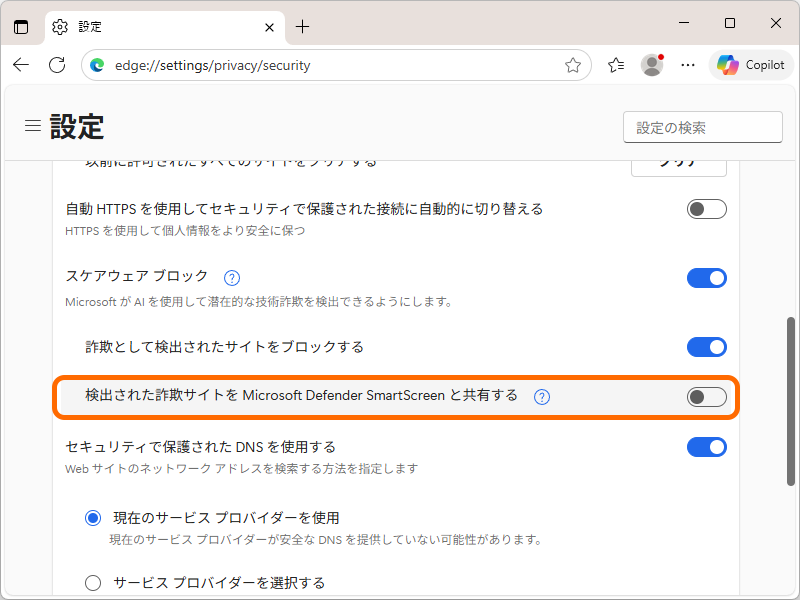The width and height of the screenshot is (800, 600).
Task: Click the help icon beside スケアウェア ブロック
Action: [x=231, y=277]
